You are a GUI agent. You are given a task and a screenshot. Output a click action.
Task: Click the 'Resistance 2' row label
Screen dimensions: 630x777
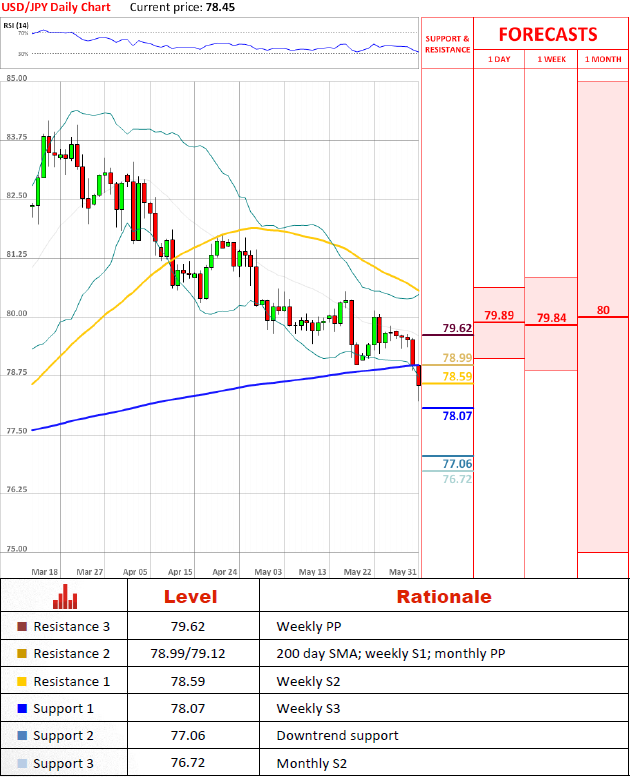[71, 654]
